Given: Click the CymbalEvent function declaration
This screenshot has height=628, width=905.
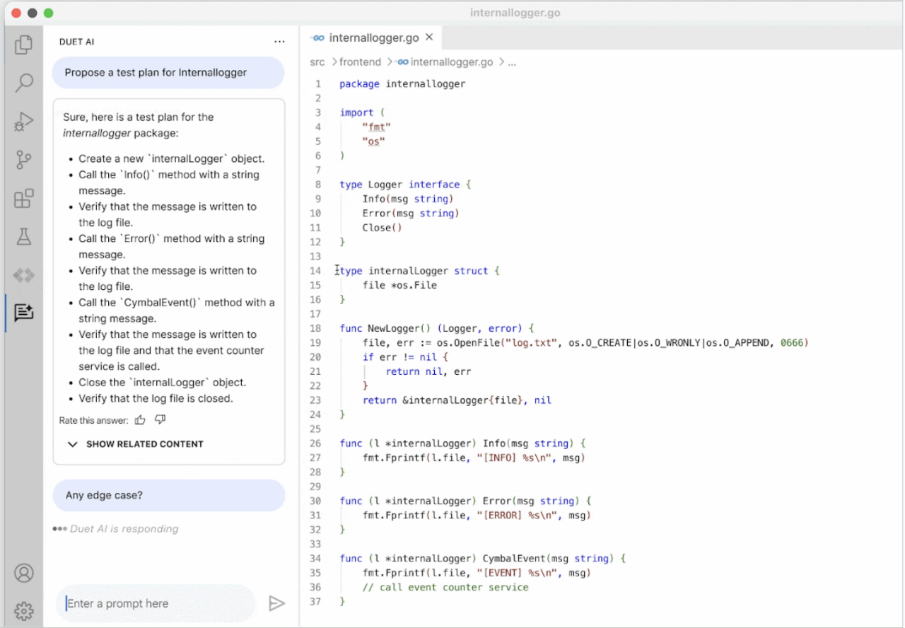Looking at the screenshot, I should 483,558.
